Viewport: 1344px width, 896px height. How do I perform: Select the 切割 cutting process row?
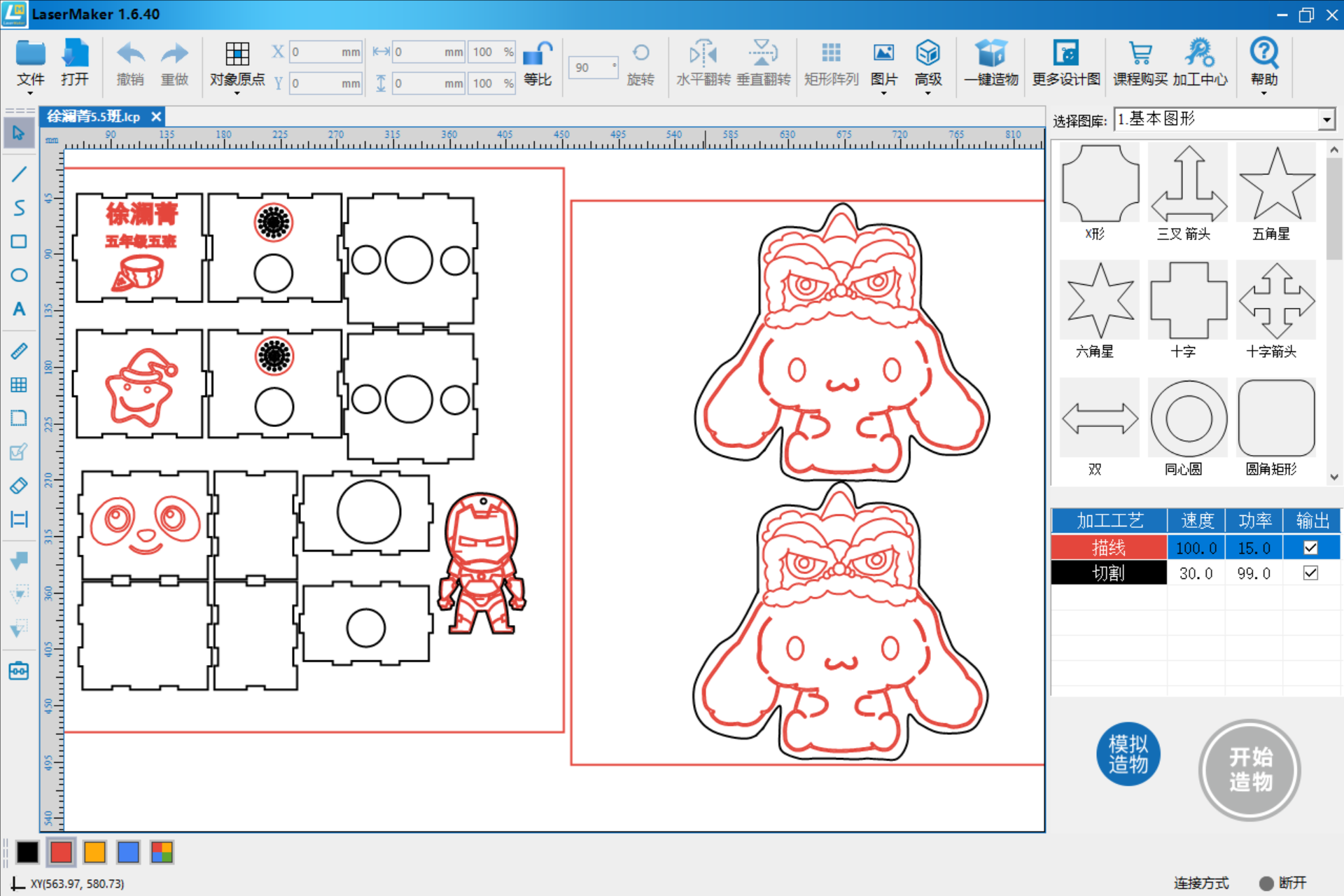pyautogui.click(x=1196, y=573)
